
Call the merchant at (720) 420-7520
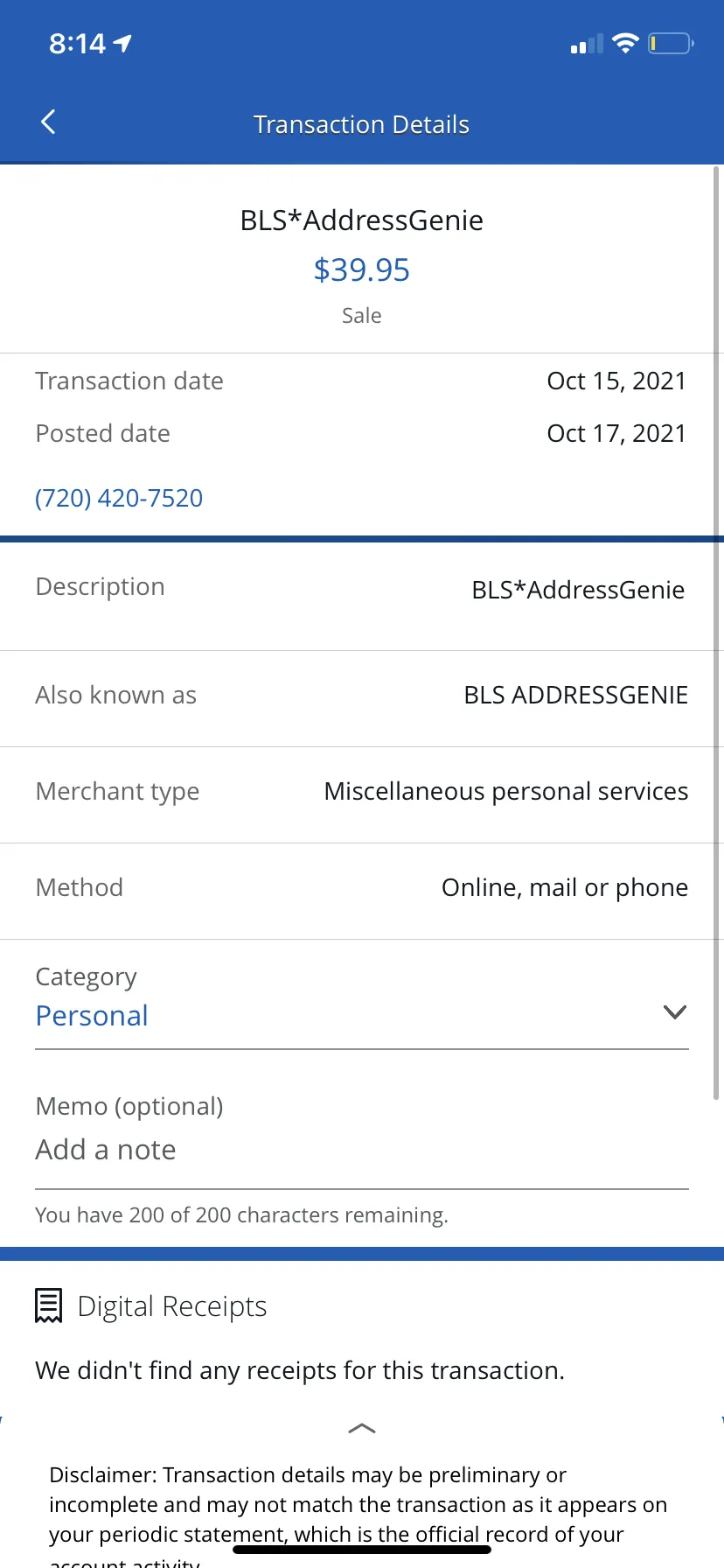pos(119,498)
